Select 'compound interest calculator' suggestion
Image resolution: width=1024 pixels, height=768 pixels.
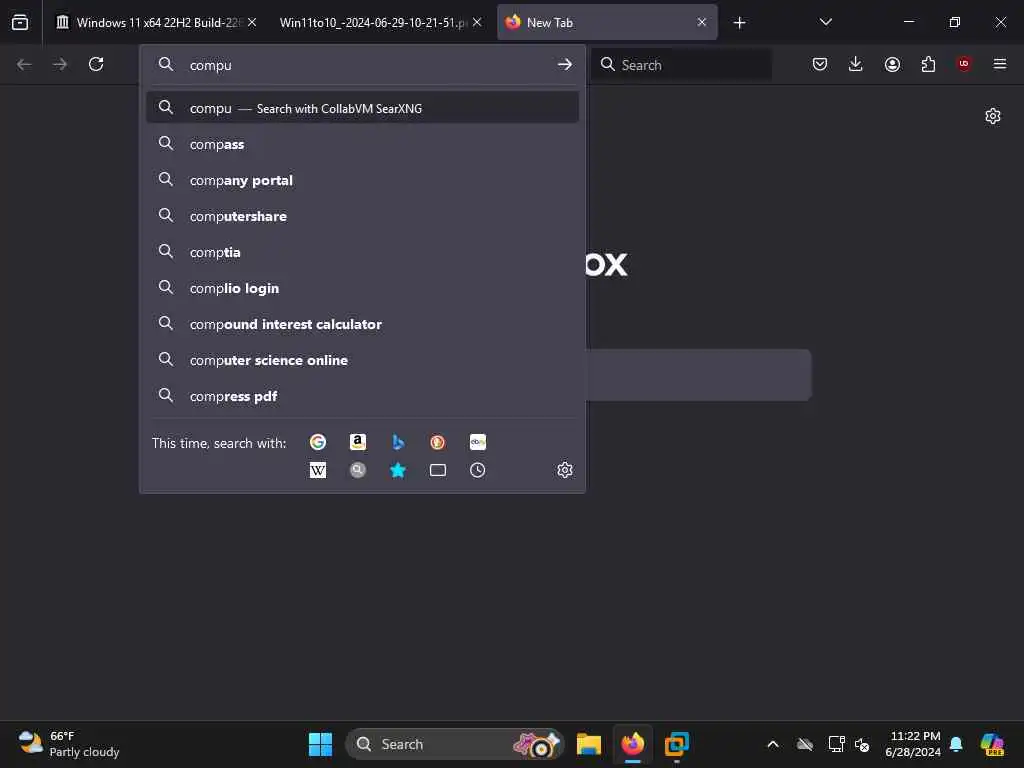point(362,324)
